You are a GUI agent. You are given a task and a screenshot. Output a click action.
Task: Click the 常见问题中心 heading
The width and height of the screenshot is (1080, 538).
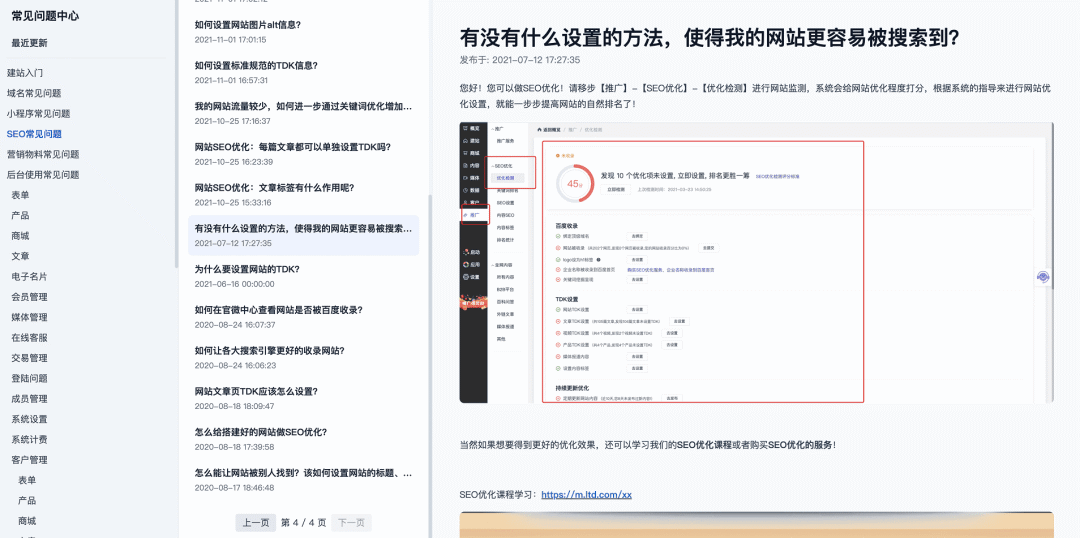click(43, 17)
